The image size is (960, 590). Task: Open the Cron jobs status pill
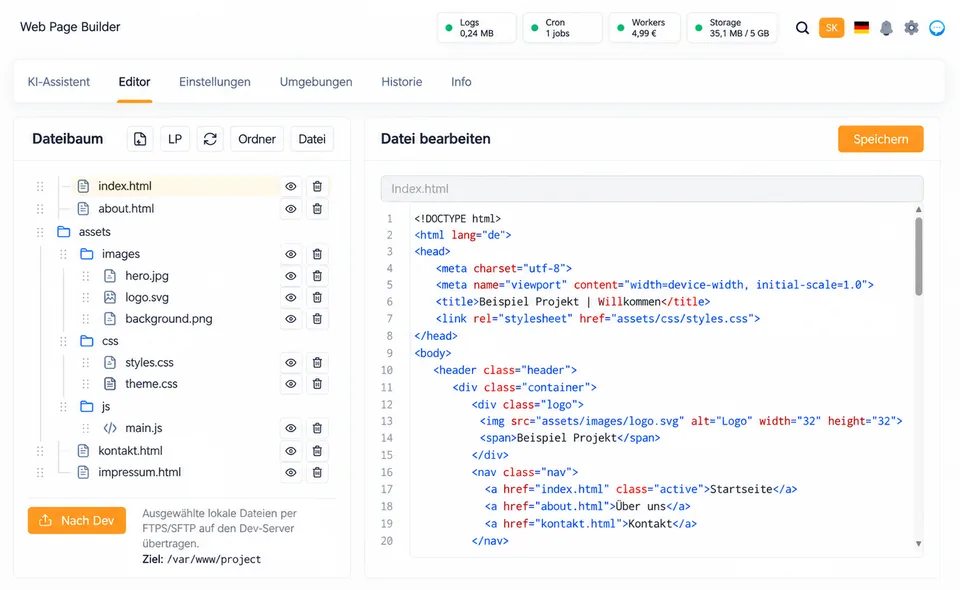562,28
